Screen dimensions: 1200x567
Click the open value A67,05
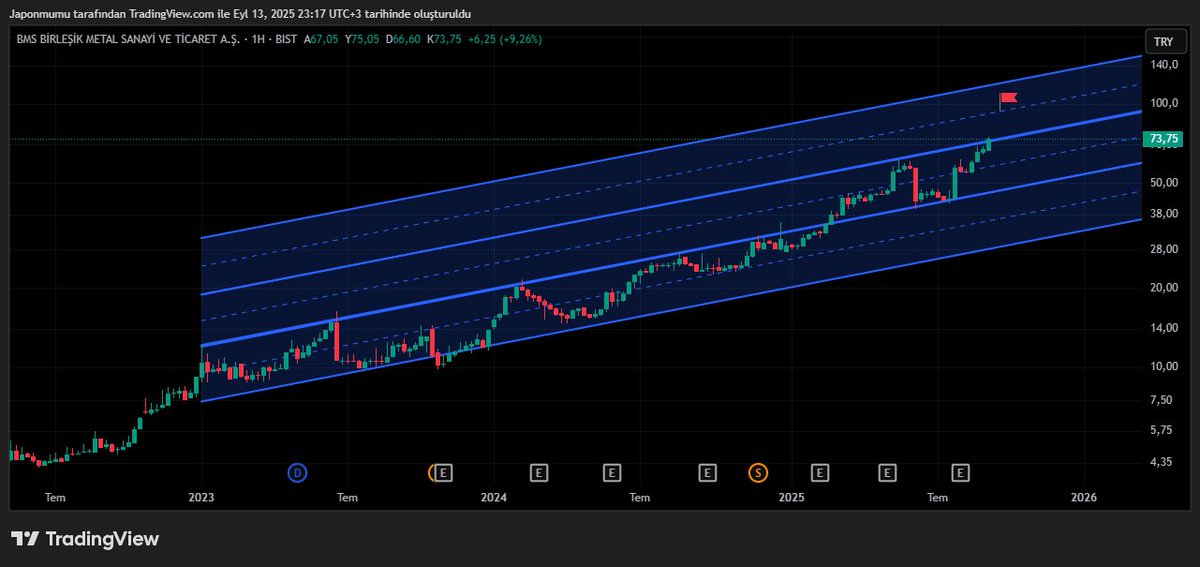click(x=321, y=40)
